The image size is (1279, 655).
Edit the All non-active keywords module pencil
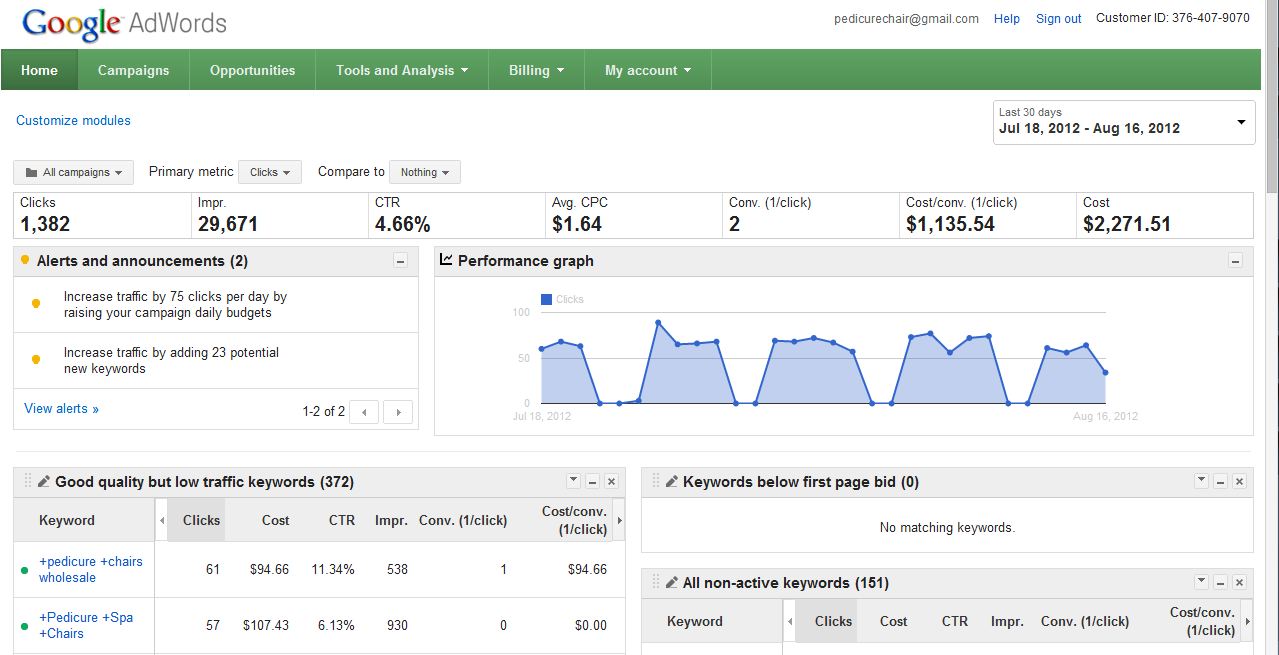(x=671, y=582)
